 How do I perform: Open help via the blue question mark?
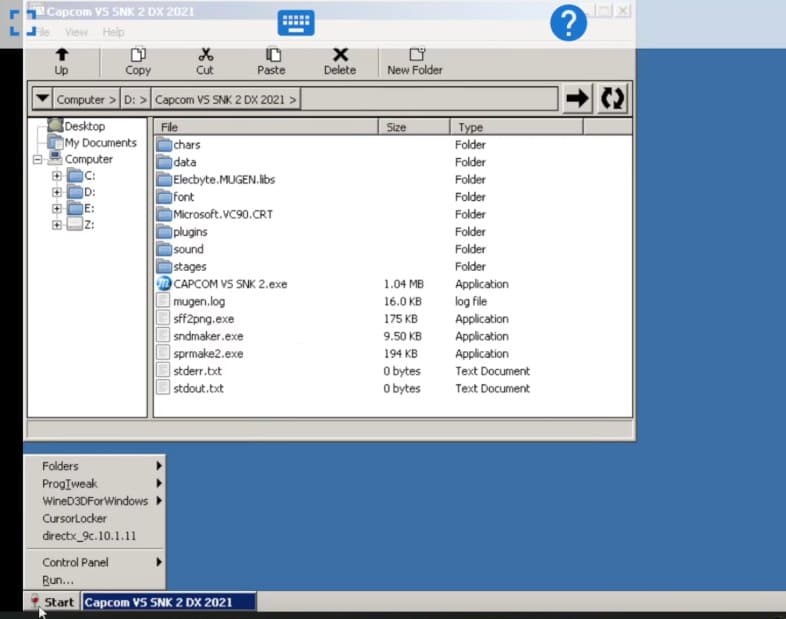tap(568, 23)
